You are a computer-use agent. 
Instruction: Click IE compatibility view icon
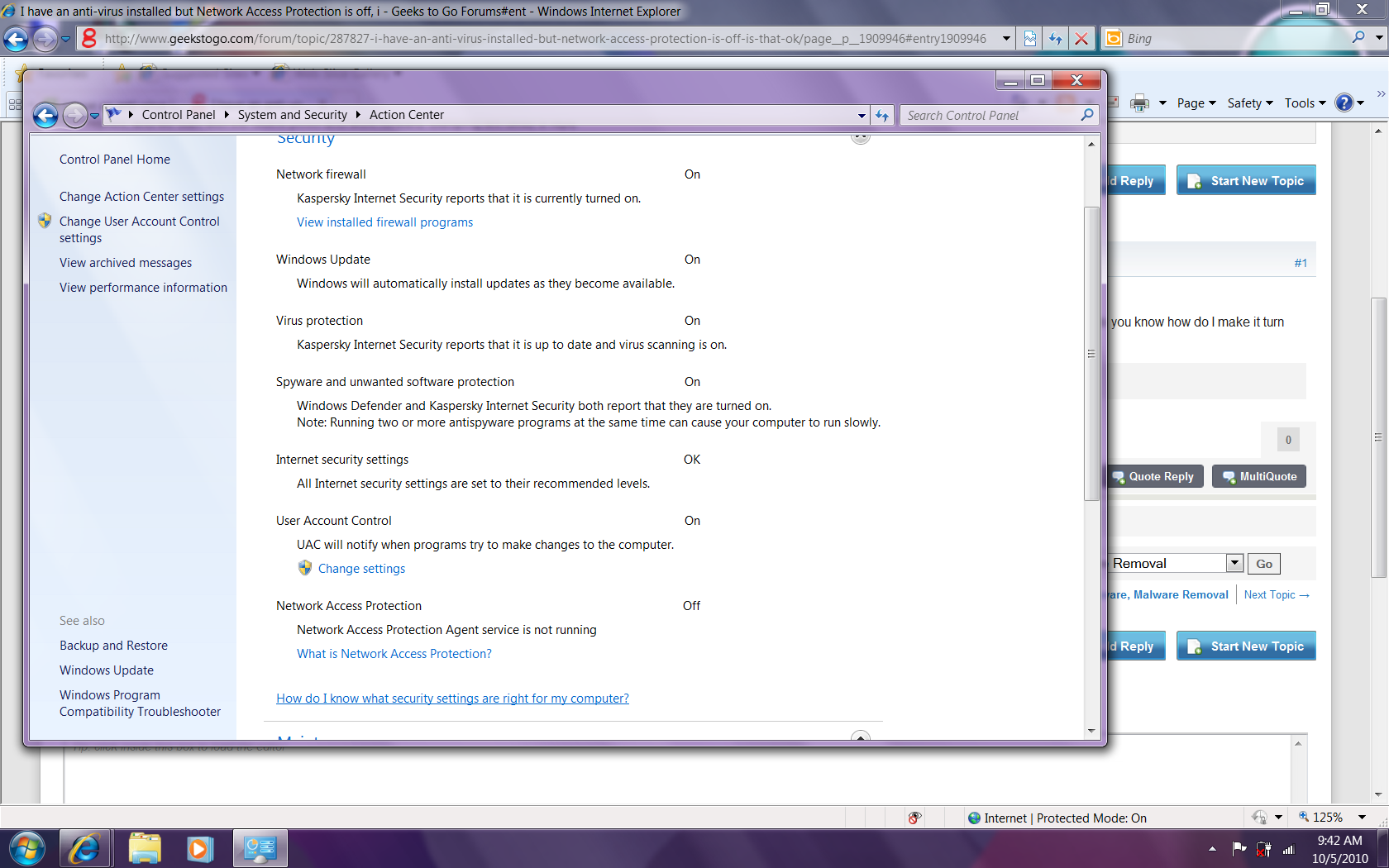click(1030, 39)
